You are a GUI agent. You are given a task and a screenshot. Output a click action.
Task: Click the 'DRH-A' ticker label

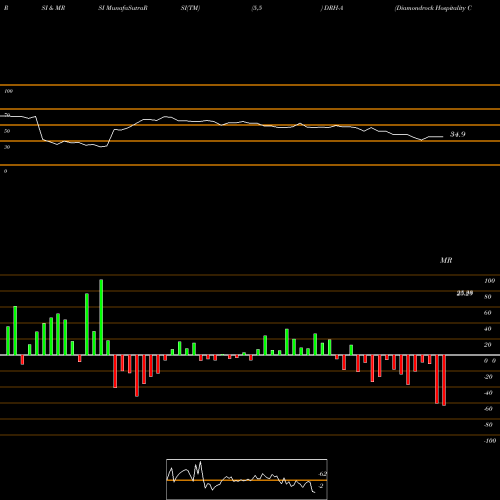click(x=333, y=8)
